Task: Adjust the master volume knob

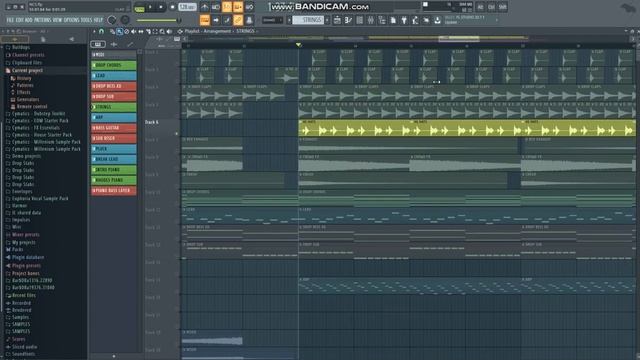Action: tap(112, 20)
